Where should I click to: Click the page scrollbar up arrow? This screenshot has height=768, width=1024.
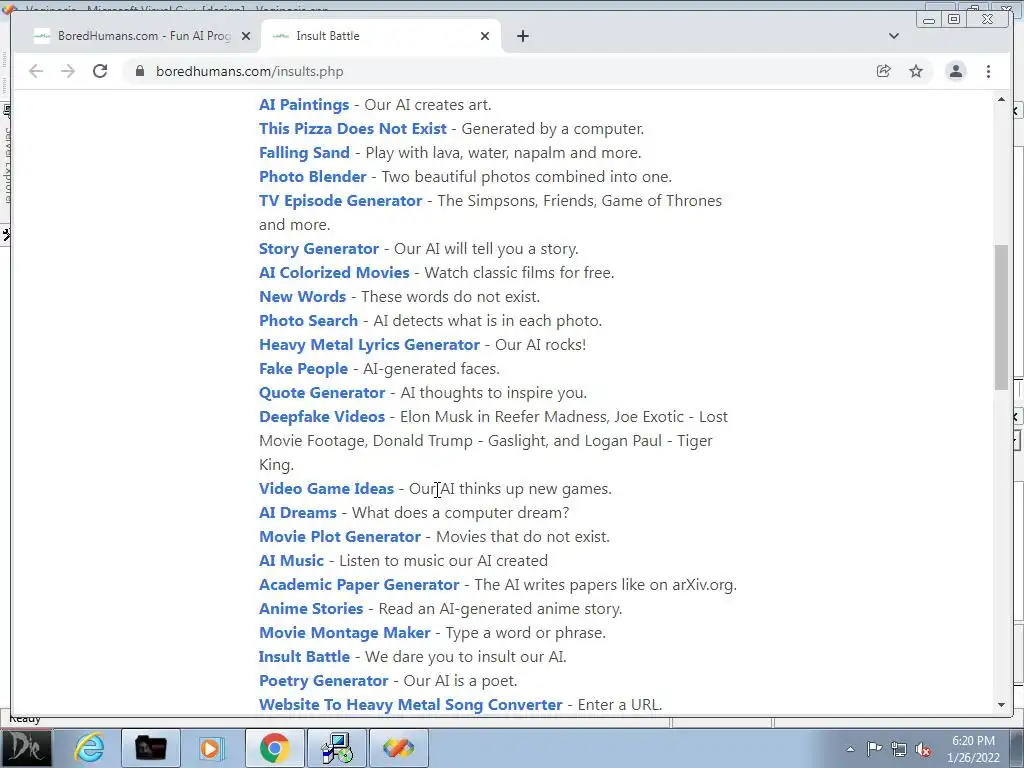pos(1001,99)
